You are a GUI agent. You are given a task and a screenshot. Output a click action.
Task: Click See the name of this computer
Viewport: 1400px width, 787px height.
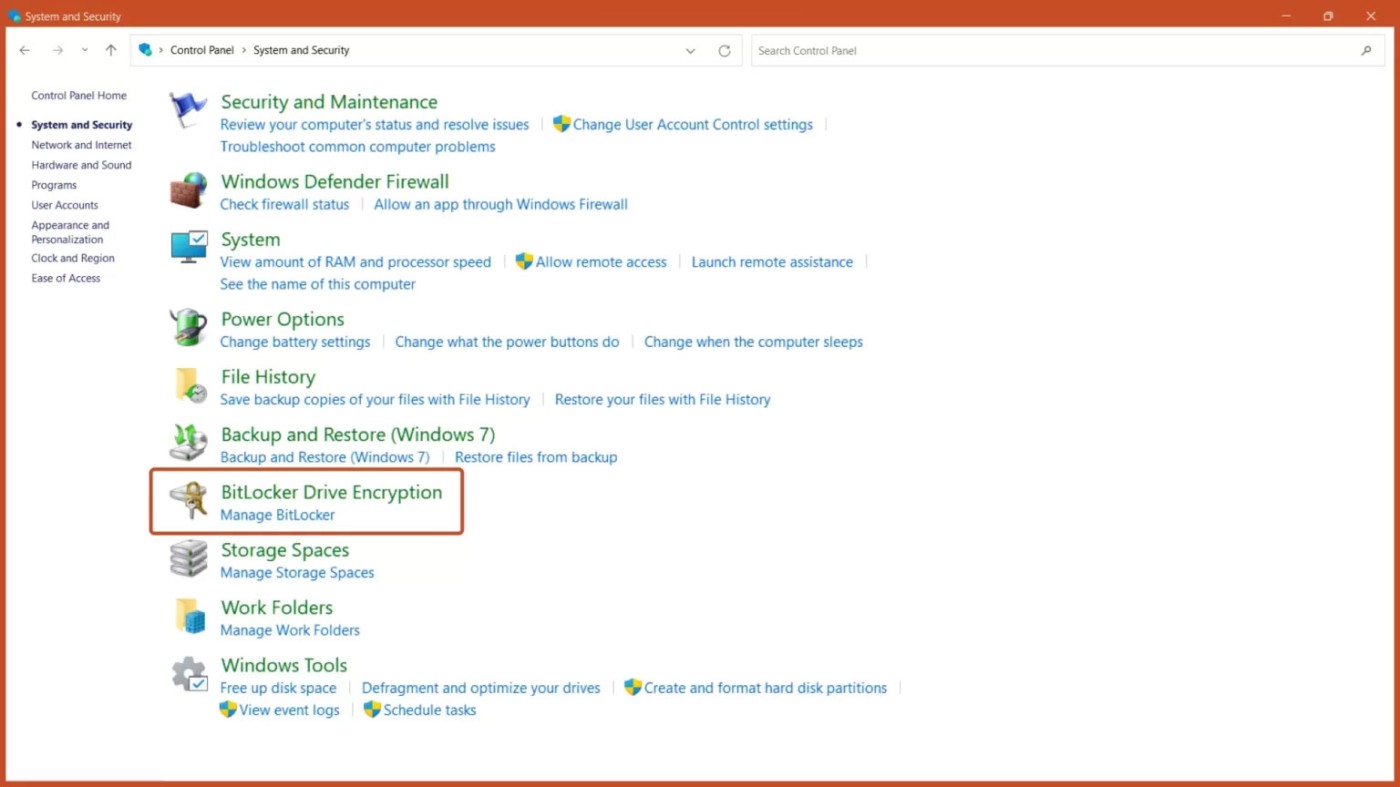(x=318, y=284)
